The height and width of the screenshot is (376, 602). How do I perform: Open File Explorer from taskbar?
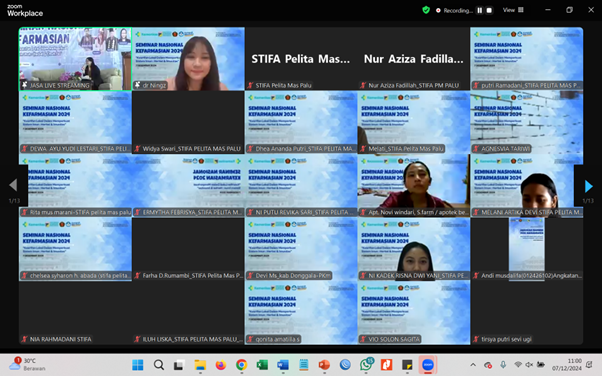click(200, 364)
